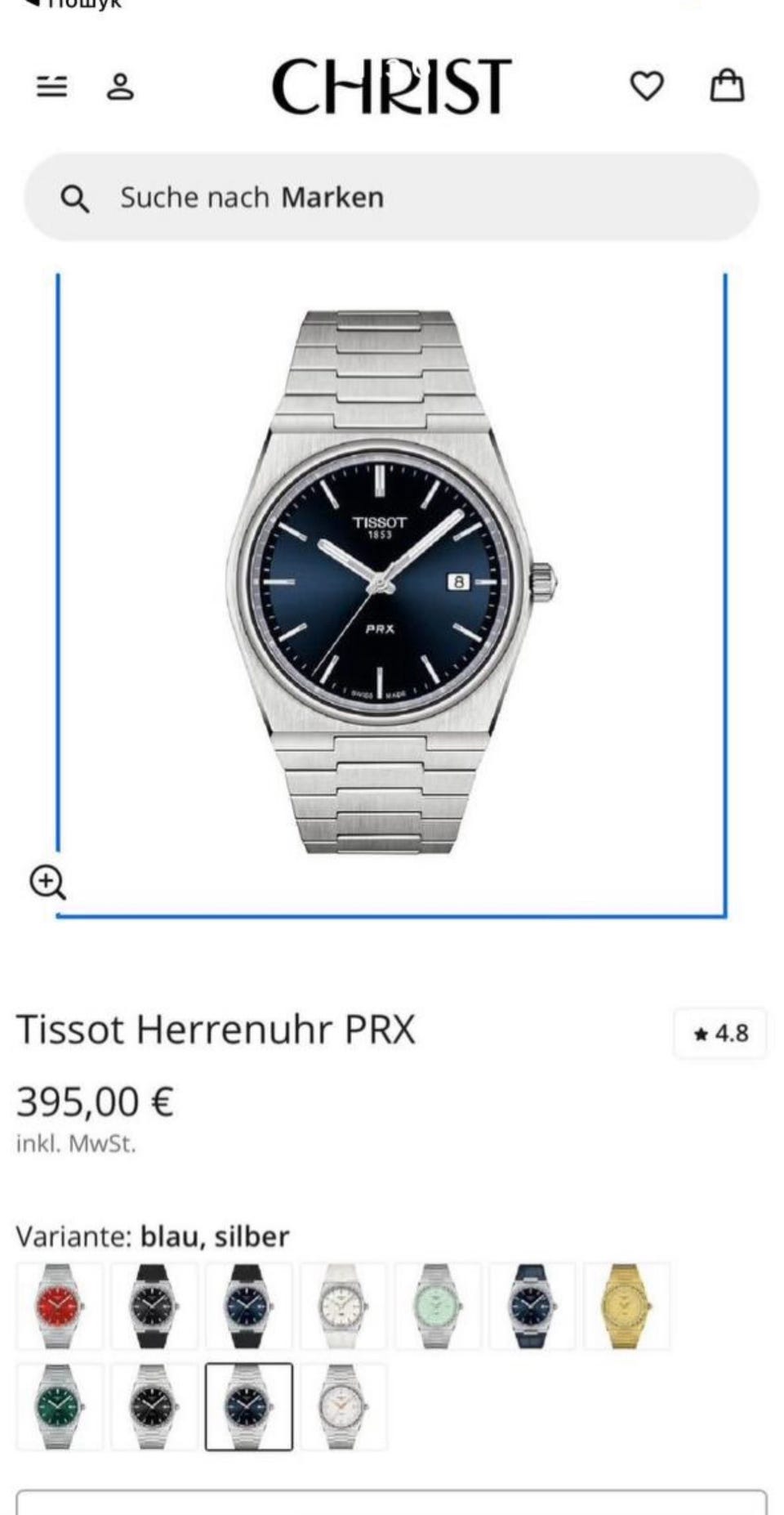Open the hamburger navigation menu
784x1515 pixels.
52,86
